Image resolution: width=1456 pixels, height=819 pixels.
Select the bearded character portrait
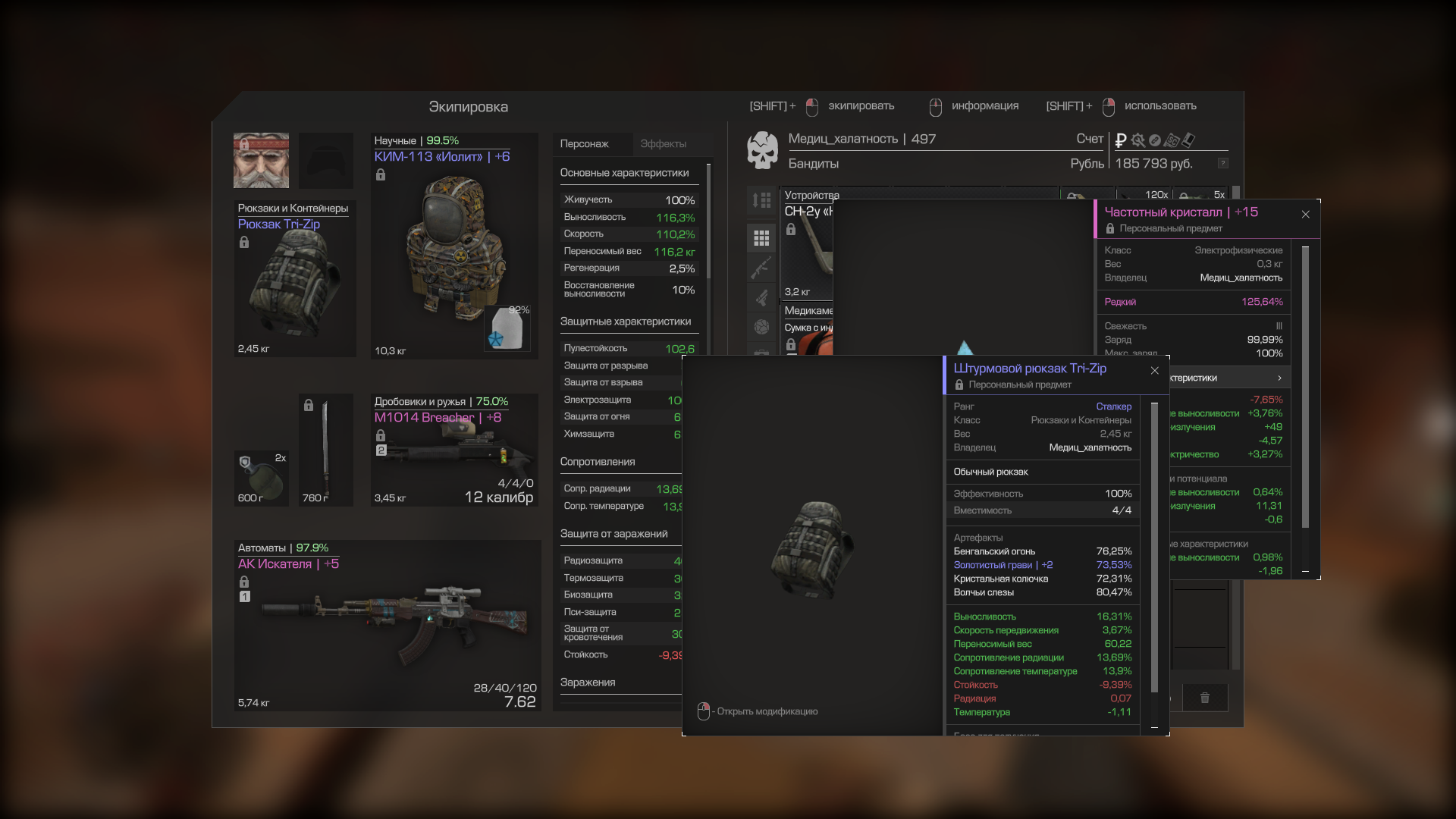pos(261,161)
